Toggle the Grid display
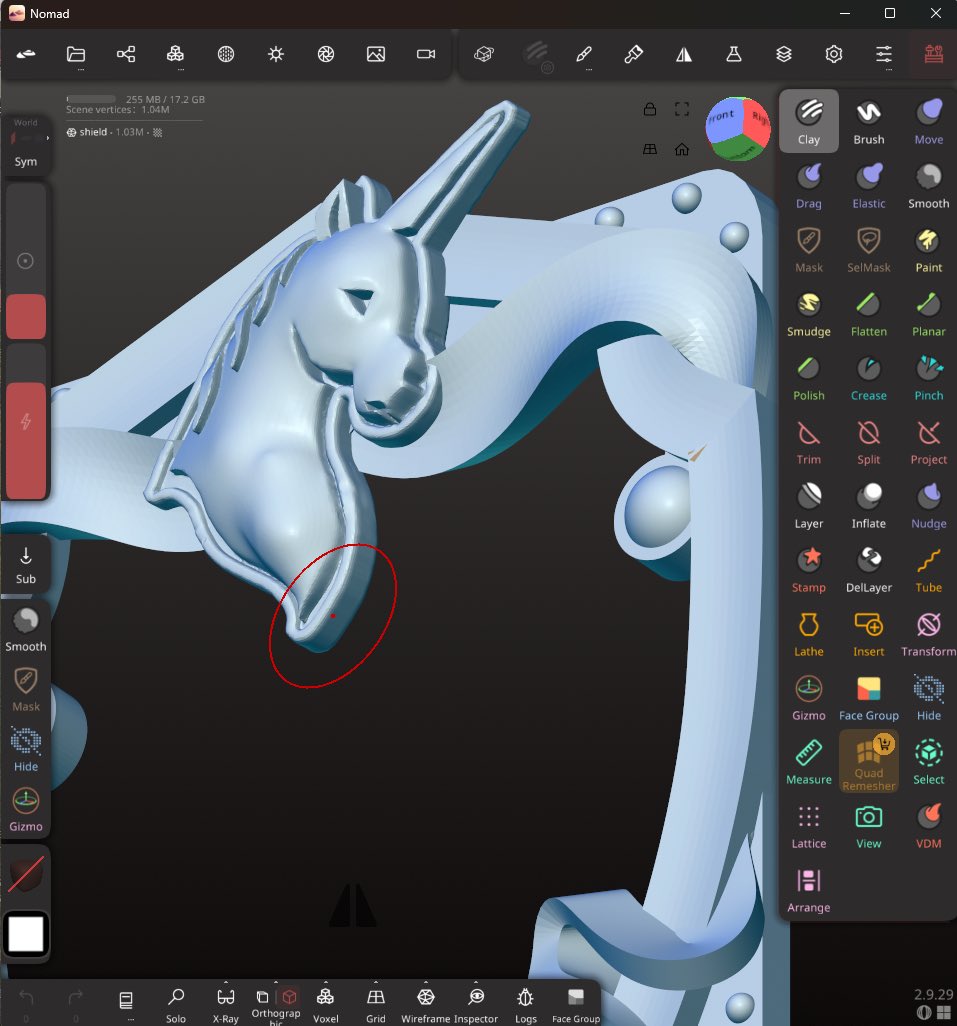This screenshot has width=957, height=1026. [x=375, y=1004]
